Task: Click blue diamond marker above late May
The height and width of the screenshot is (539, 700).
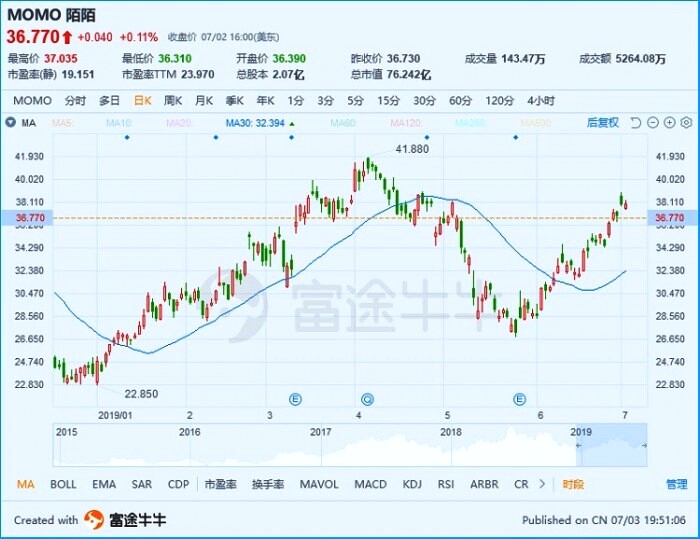Action: pyautogui.click(x=516, y=138)
